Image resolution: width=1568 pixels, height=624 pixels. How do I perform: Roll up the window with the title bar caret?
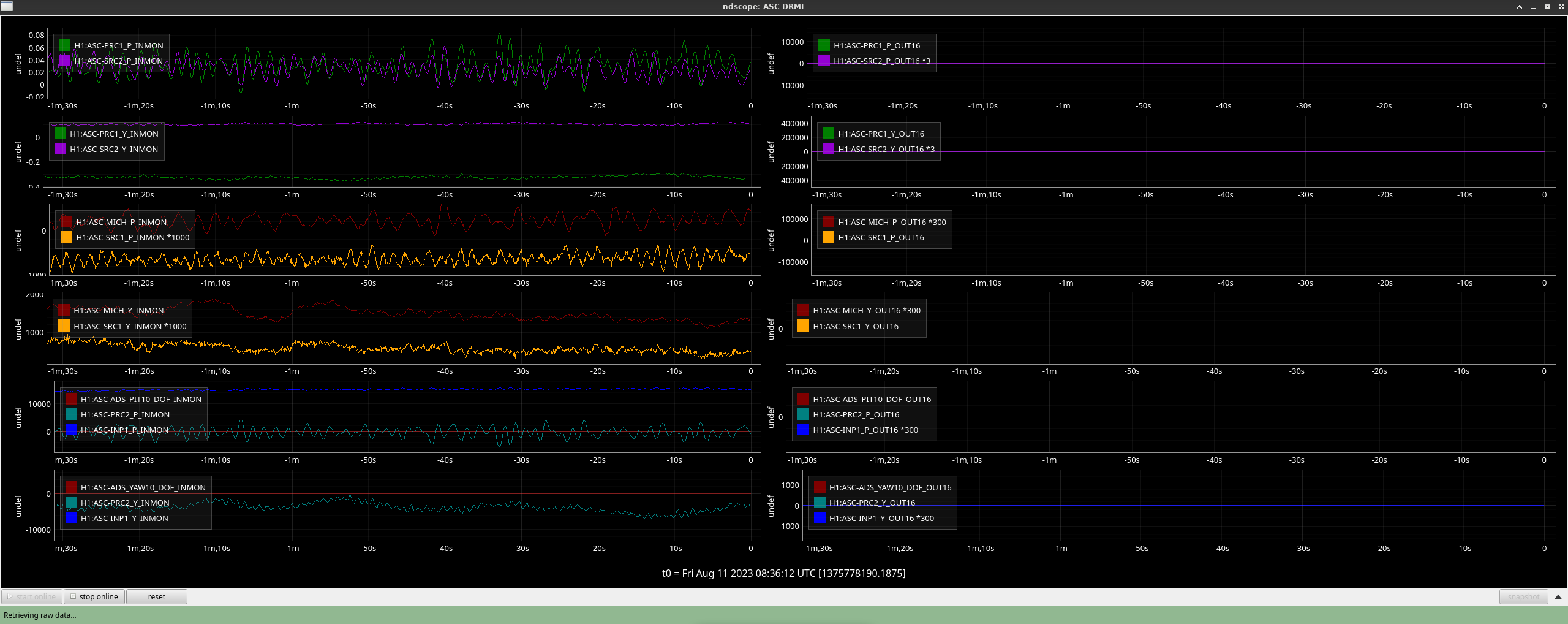[x=1519, y=7]
